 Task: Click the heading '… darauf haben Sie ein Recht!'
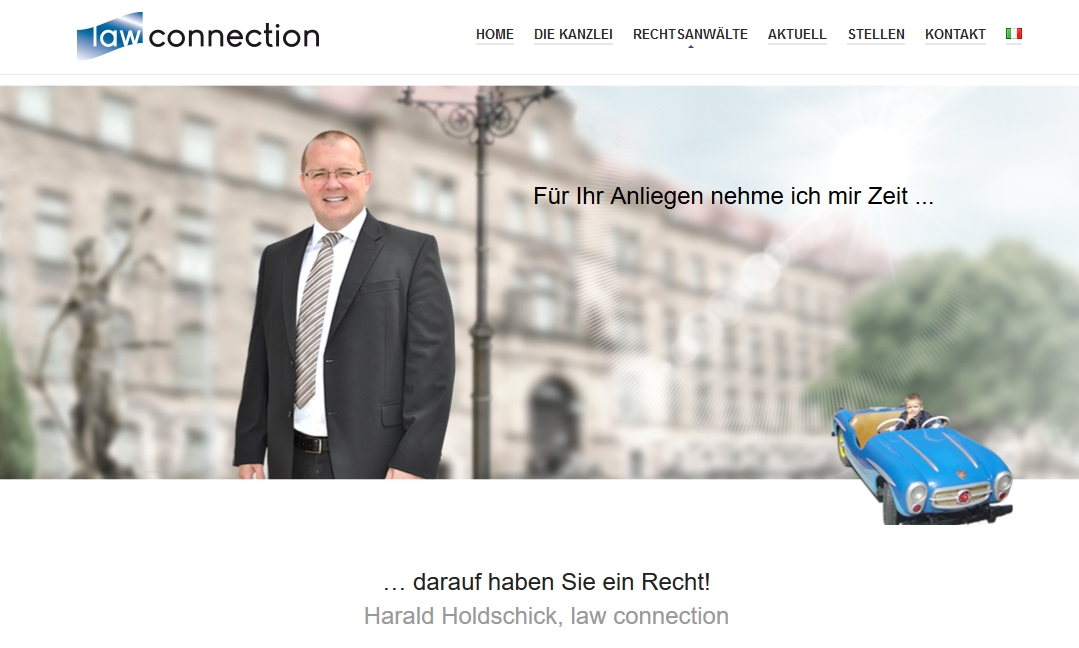546,582
